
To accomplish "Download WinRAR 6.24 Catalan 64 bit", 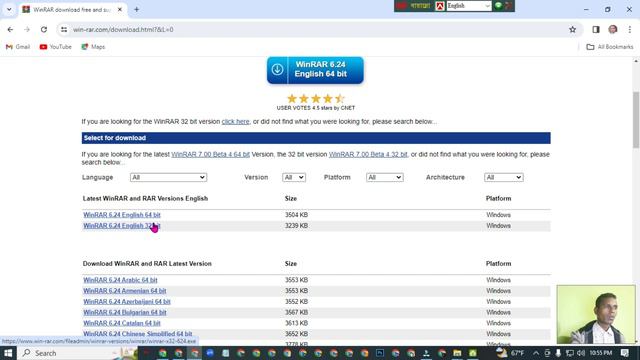I will 122,323.
